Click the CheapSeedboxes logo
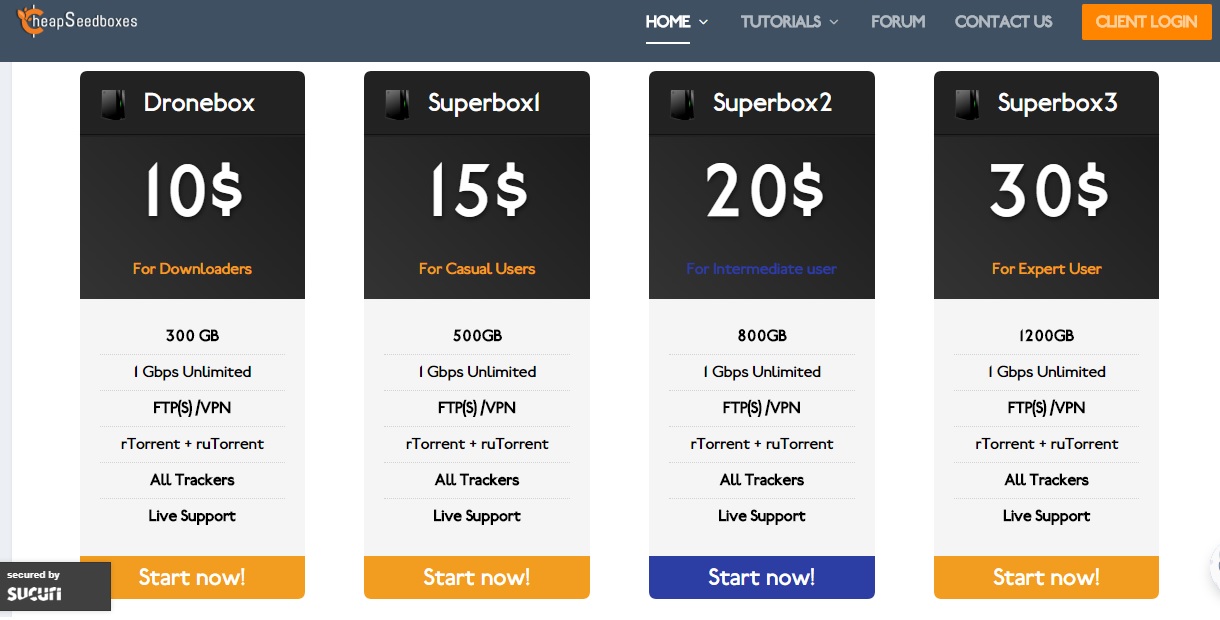Screen dimensions: 1220x620 [78, 22]
